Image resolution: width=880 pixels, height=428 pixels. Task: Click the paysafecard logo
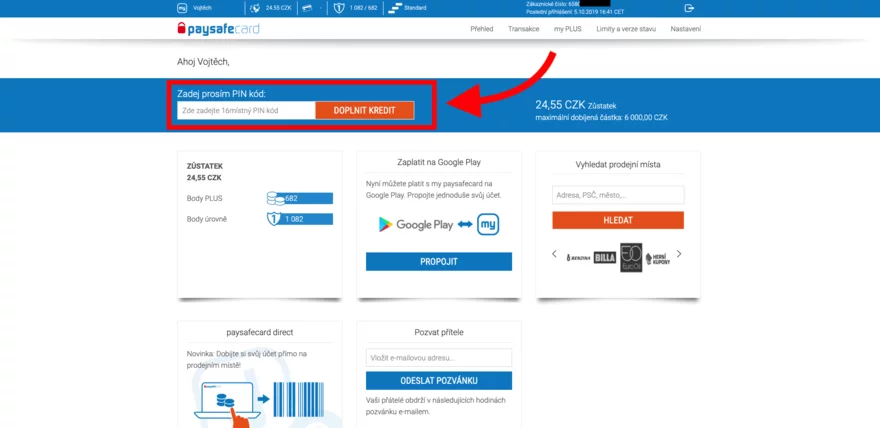pyautogui.click(x=217, y=29)
